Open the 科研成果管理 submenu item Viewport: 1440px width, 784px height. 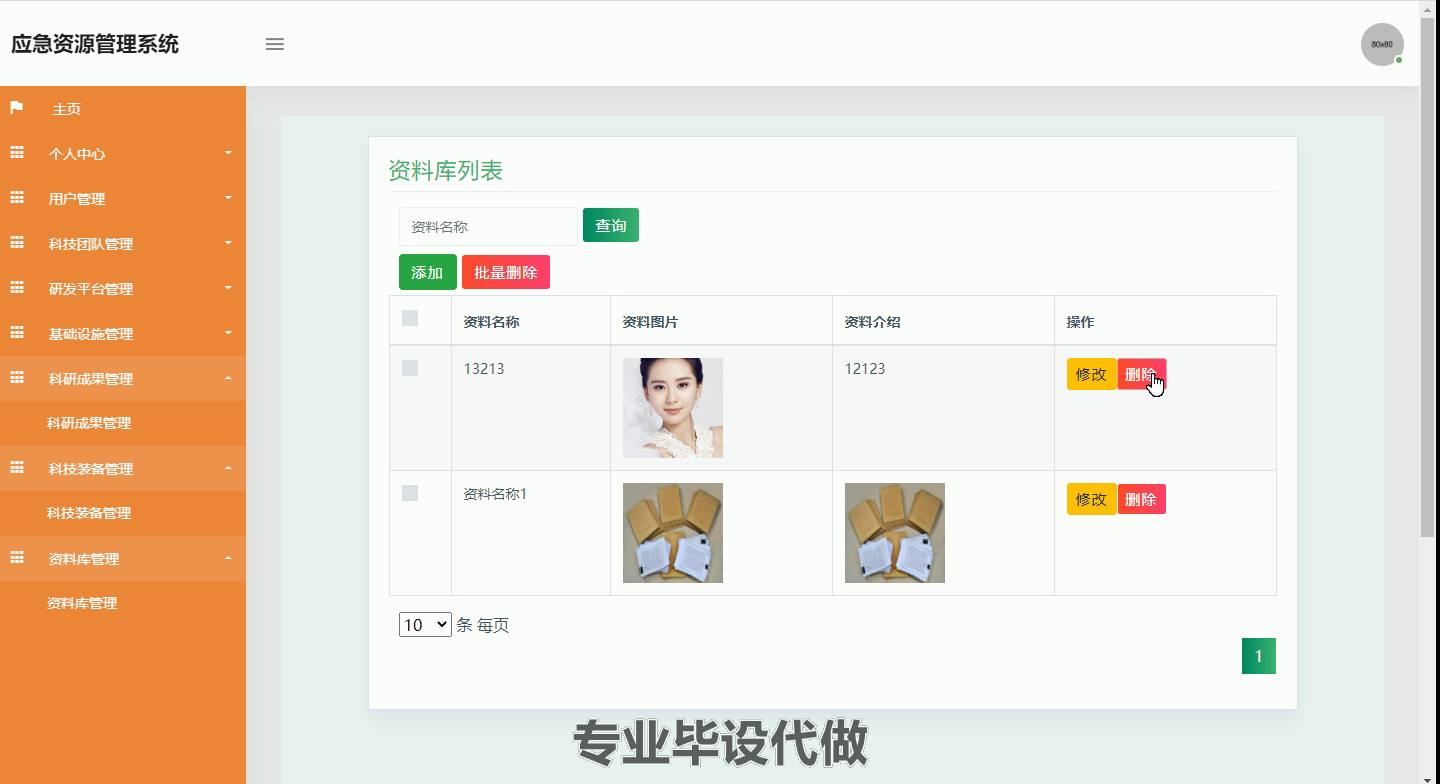coord(89,423)
